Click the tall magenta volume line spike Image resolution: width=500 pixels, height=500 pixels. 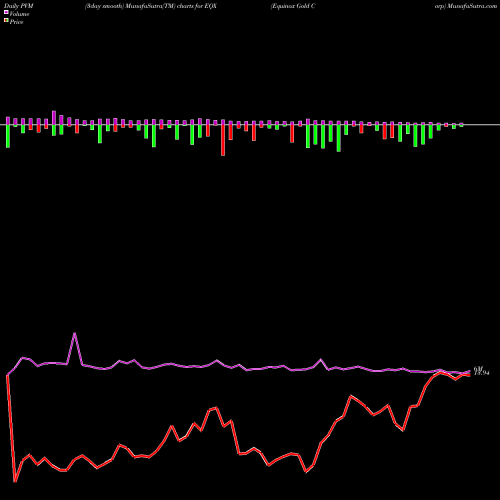75,333
